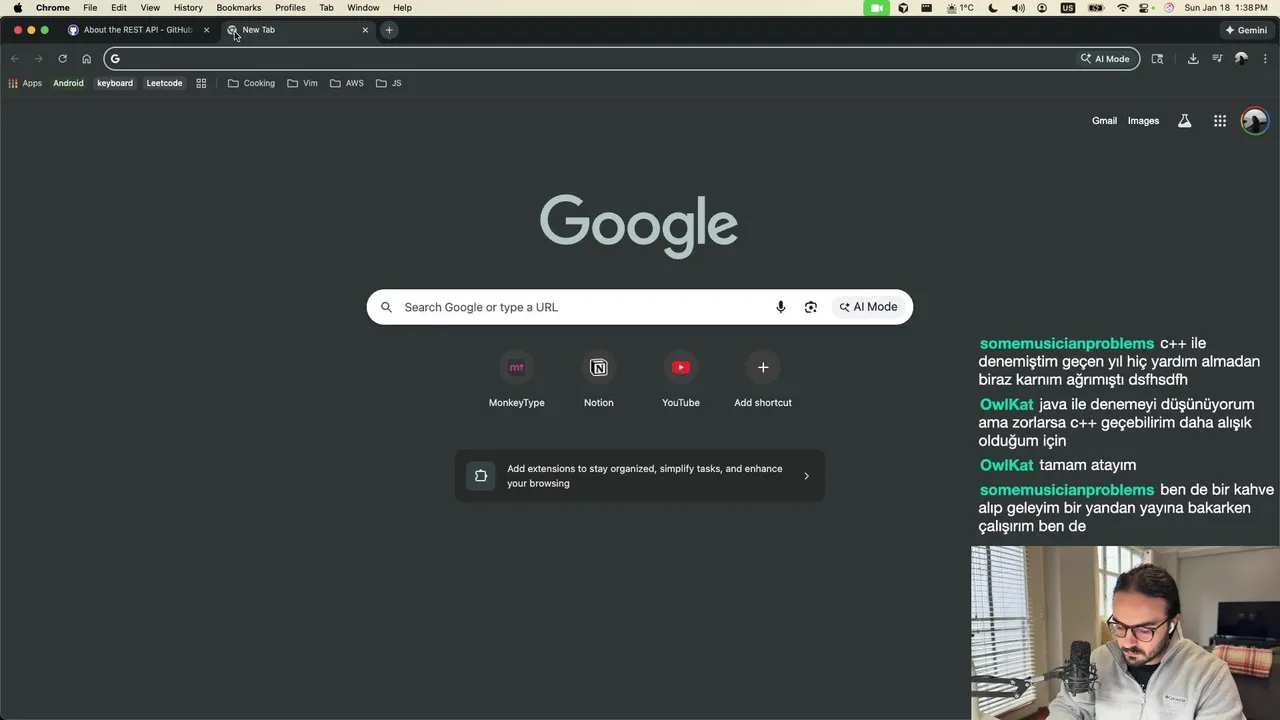Go to the home page
This screenshot has width=1280, height=720.
86,59
